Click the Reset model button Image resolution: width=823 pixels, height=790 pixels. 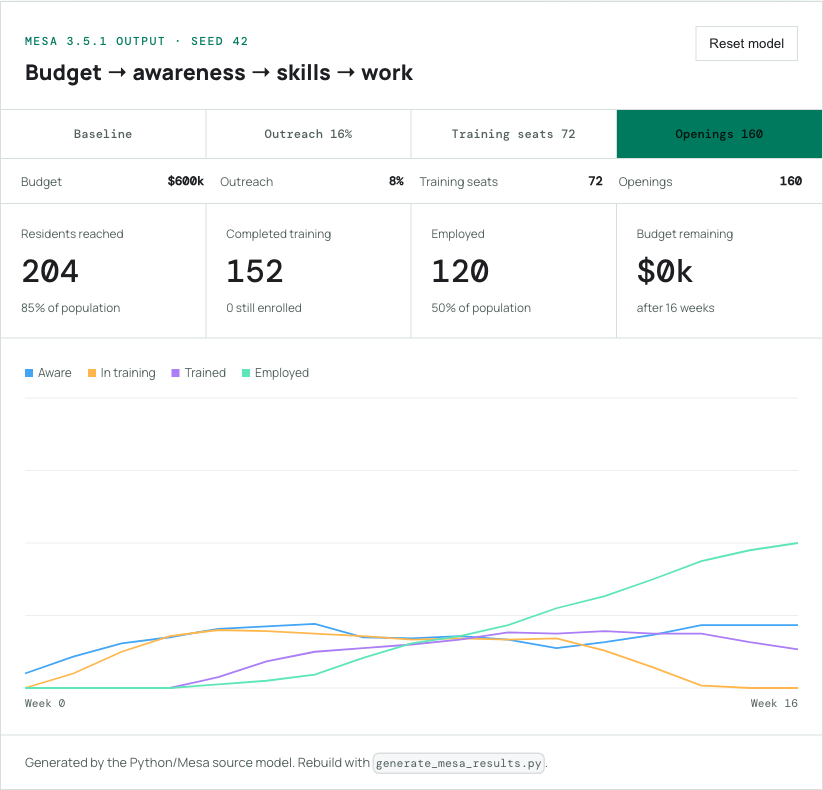tap(746, 44)
